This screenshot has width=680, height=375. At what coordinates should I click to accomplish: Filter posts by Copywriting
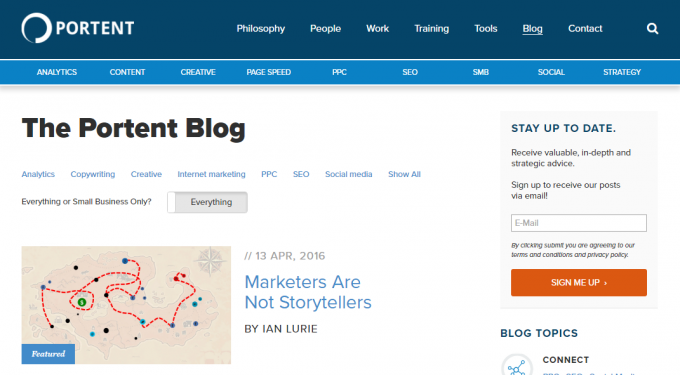pyautogui.click(x=93, y=174)
